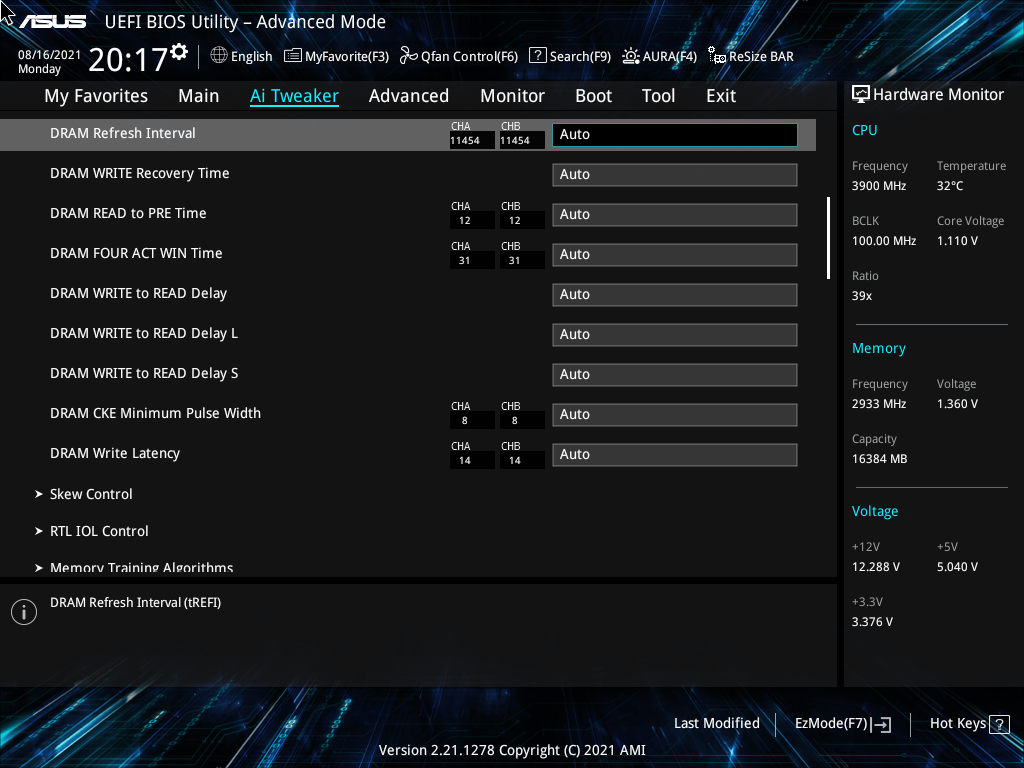This screenshot has width=1024, height=768.
Task: Click the ReSize BAR icon
Action: tap(717, 56)
